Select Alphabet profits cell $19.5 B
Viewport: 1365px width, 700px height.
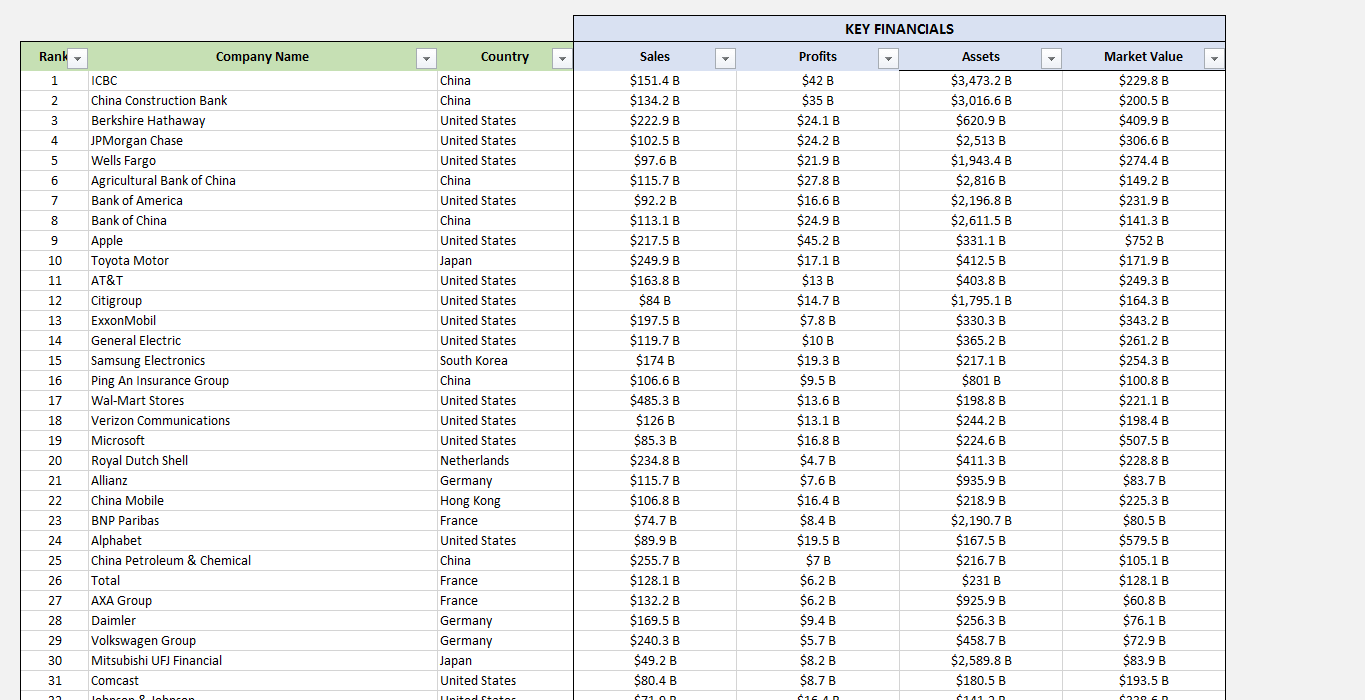coord(817,541)
